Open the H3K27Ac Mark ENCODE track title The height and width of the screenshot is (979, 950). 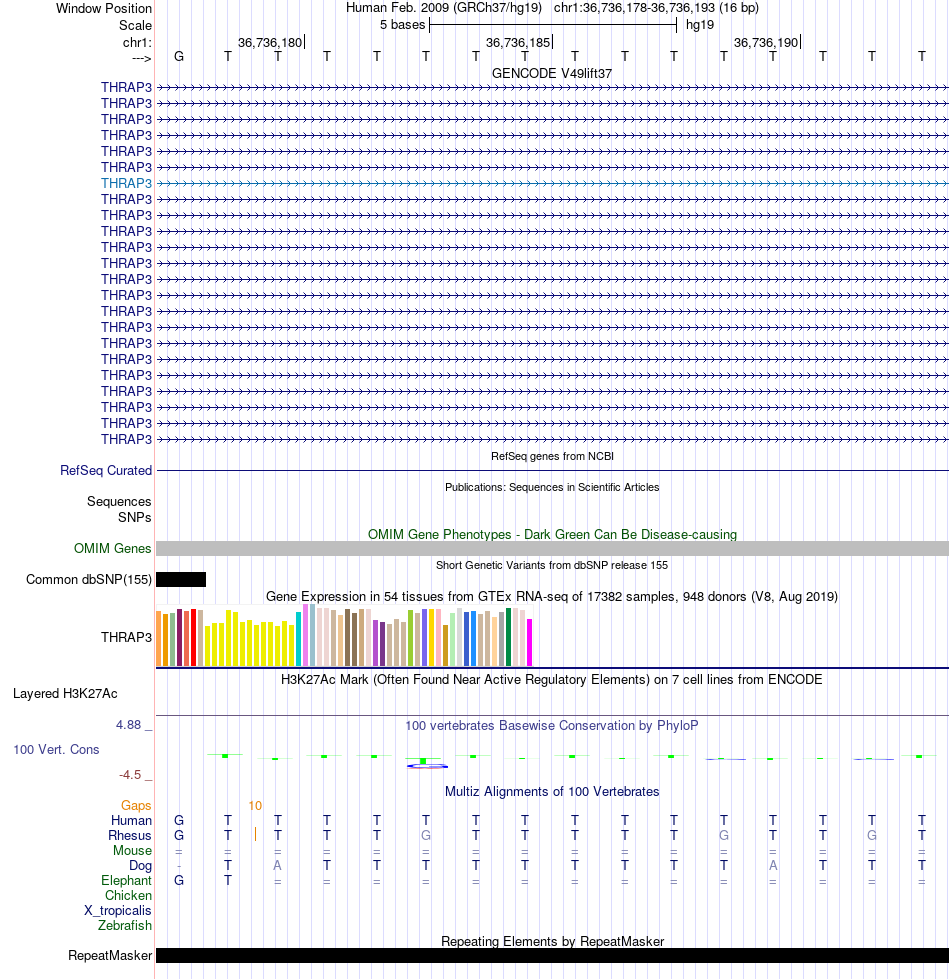552,679
